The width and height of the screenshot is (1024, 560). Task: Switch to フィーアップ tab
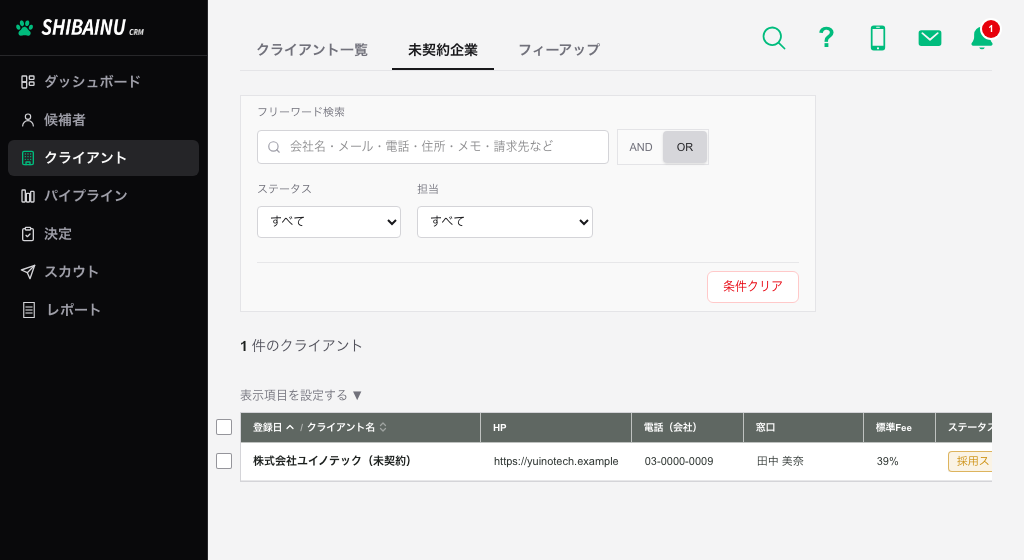coord(559,50)
